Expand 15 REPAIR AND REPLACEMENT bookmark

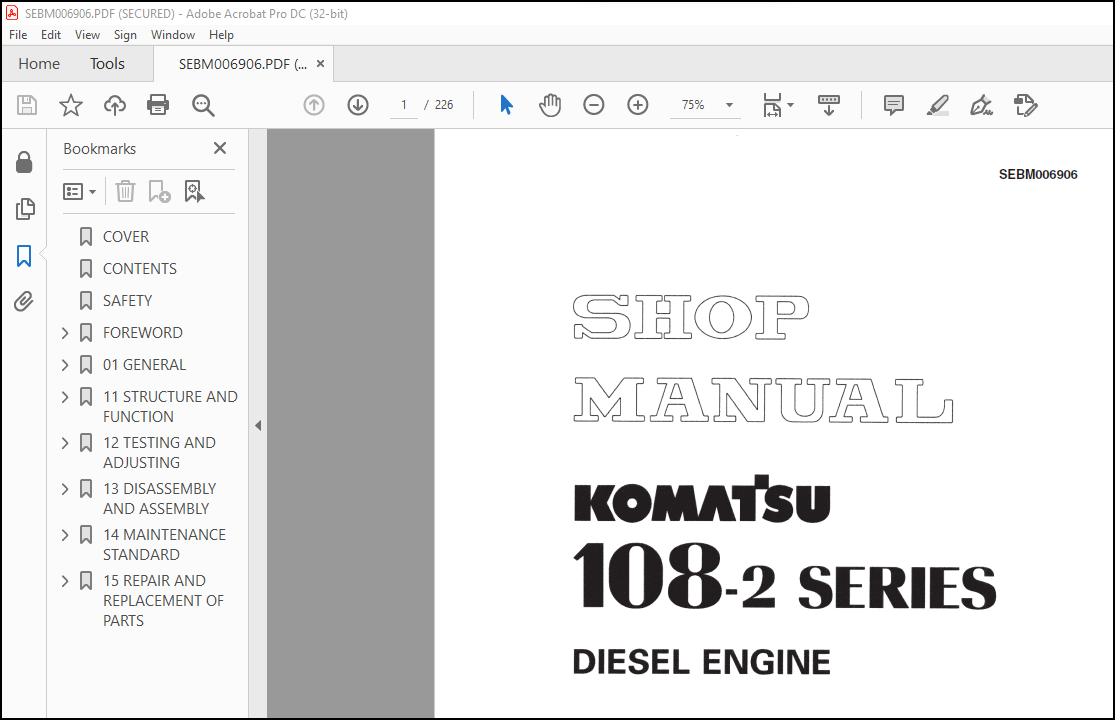(65, 581)
